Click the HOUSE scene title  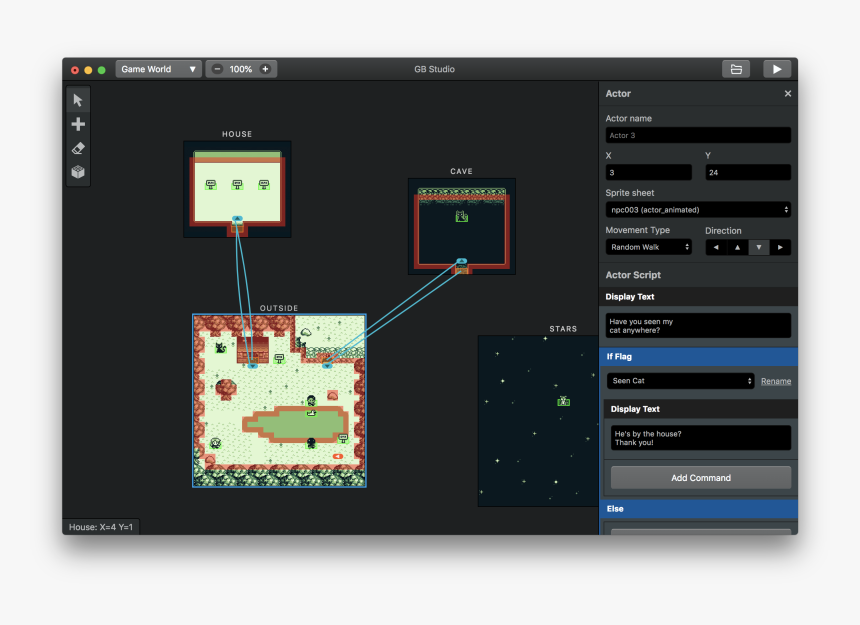(237, 134)
